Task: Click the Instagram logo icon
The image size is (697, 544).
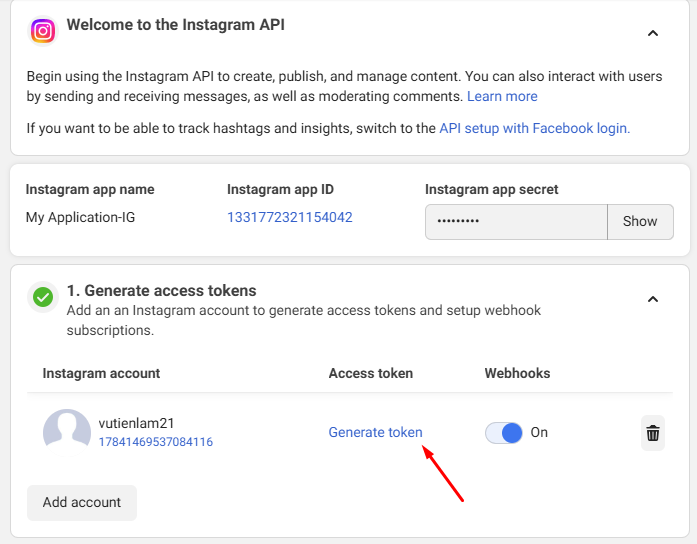Action: 43,31
